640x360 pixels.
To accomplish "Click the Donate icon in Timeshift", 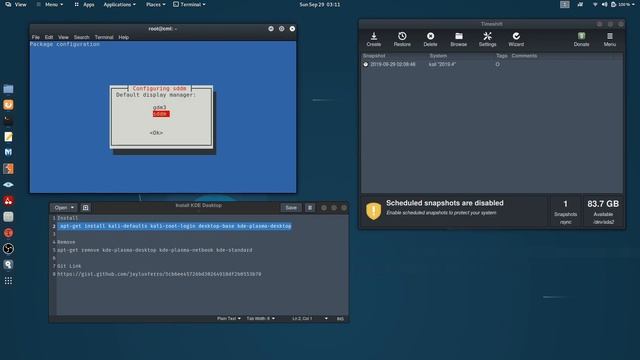I will click(x=581, y=39).
